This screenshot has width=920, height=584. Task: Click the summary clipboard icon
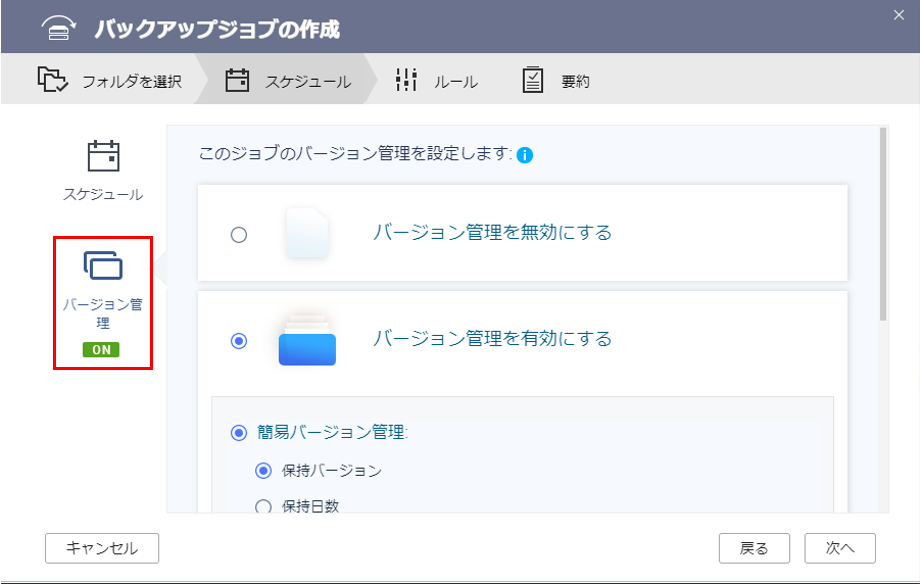point(533,80)
